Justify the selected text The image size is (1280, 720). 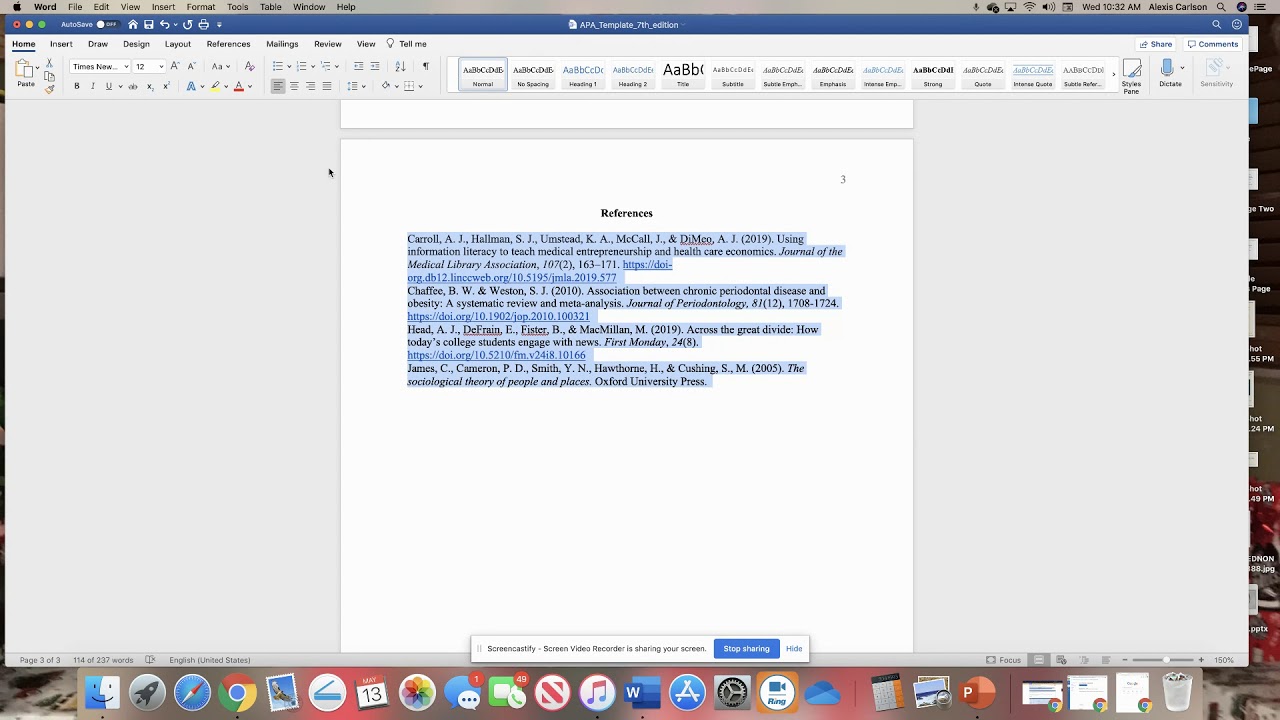point(326,86)
